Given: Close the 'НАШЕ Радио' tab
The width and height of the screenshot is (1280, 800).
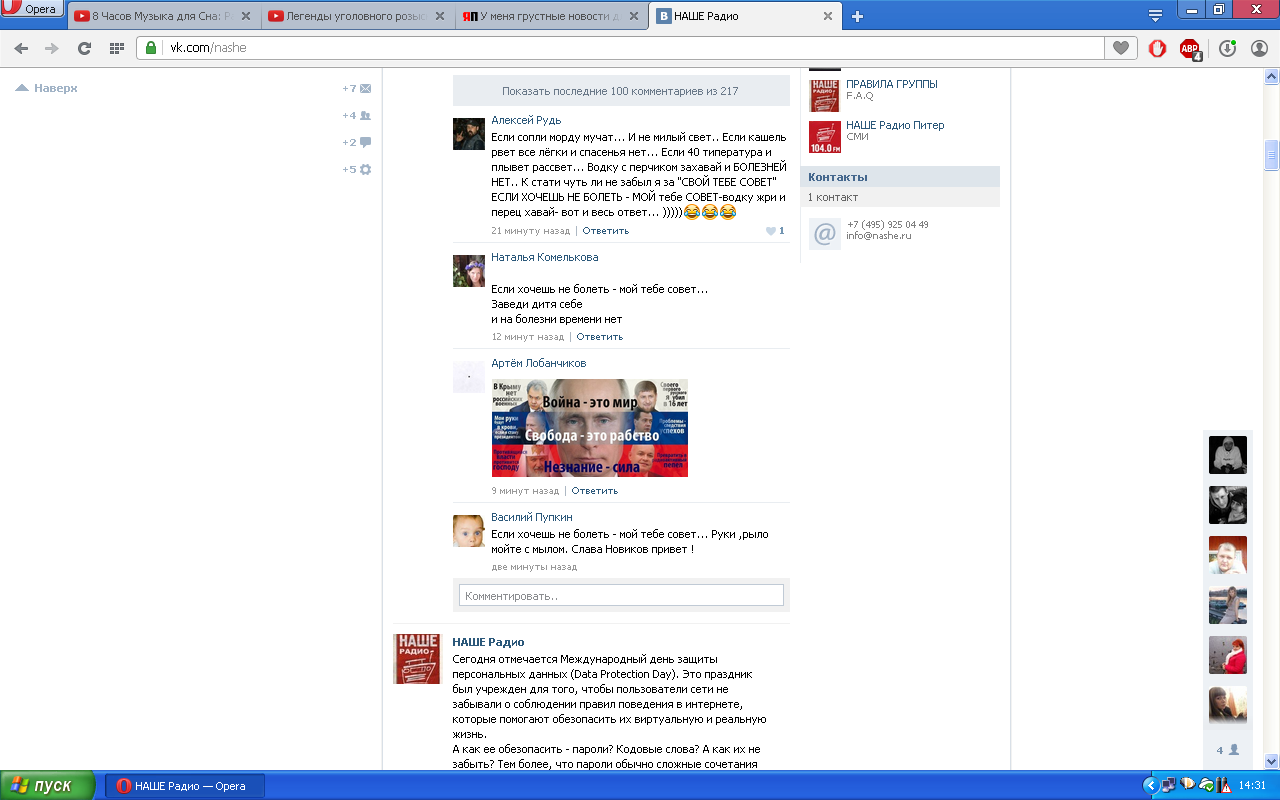Looking at the screenshot, I should click(827, 16).
